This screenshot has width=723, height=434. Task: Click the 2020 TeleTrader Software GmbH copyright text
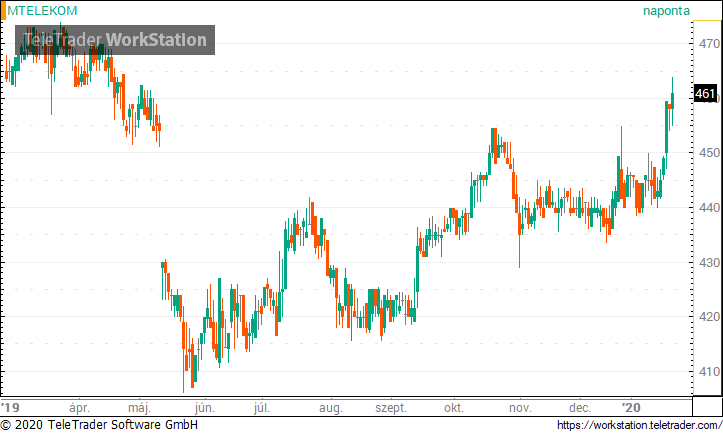coord(99,425)
